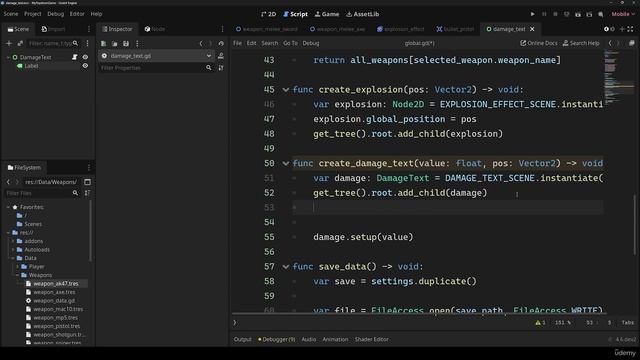Select the Label node in scene tree

(x=31, y=66)
